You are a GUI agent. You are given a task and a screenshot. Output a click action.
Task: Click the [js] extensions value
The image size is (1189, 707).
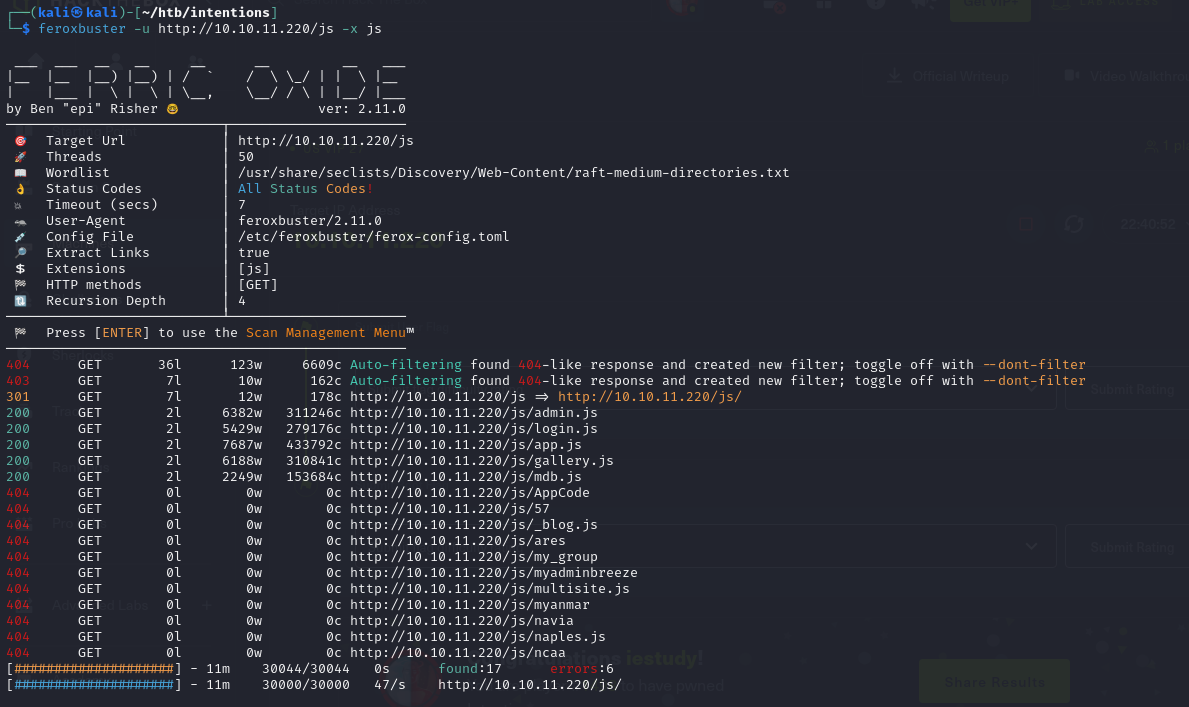coord(254,269)
